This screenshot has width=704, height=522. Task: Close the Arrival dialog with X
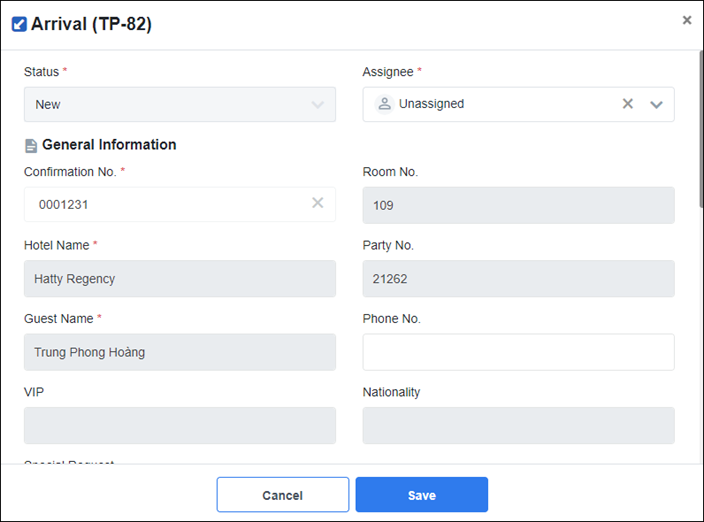[x=687, y=20]
